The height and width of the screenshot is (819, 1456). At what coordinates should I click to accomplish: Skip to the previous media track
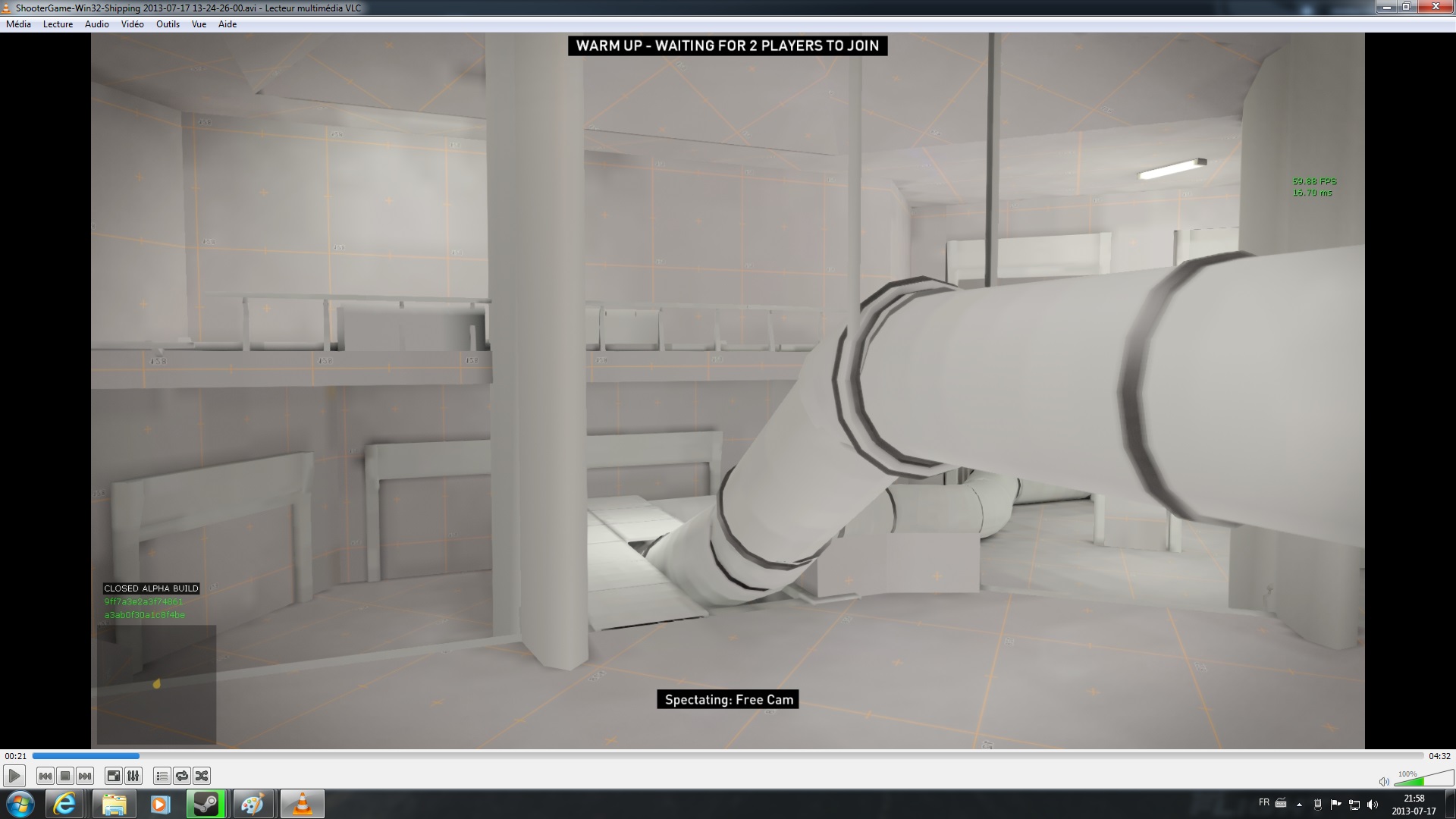[x=45, y=776]
